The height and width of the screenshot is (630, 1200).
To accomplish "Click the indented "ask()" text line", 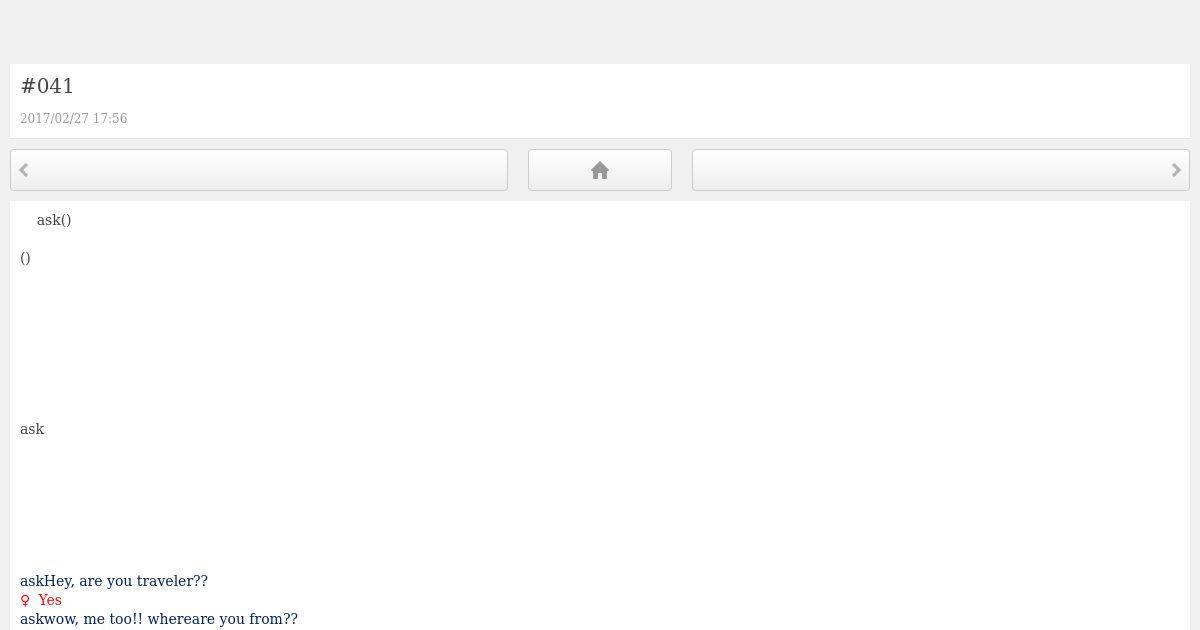I will coord(54,220).
